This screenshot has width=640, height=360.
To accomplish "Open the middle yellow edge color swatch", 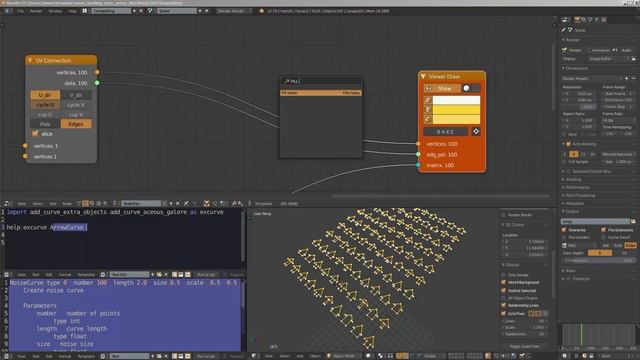I will point(456,110).
